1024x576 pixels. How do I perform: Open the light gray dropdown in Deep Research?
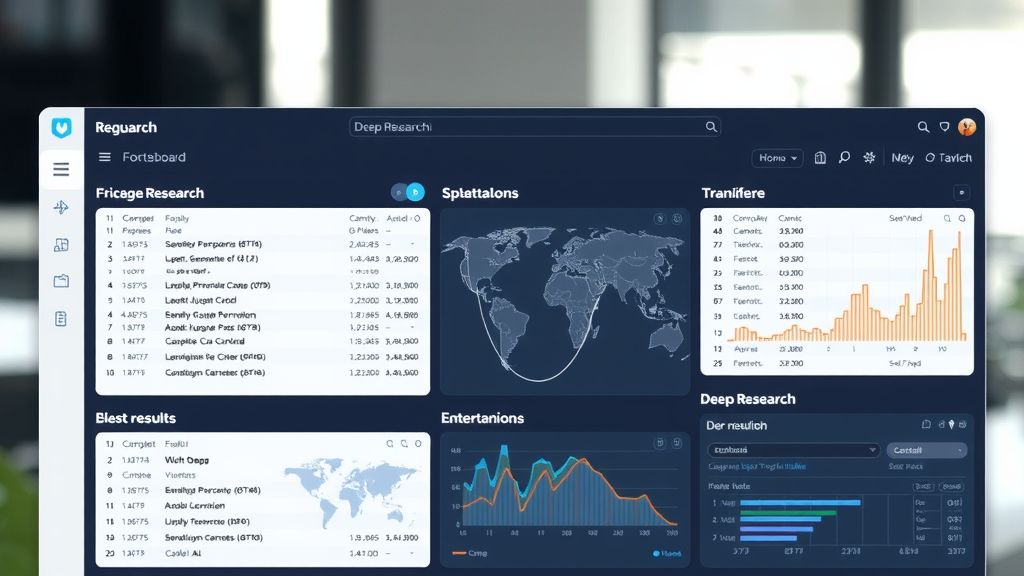[927, 450]
